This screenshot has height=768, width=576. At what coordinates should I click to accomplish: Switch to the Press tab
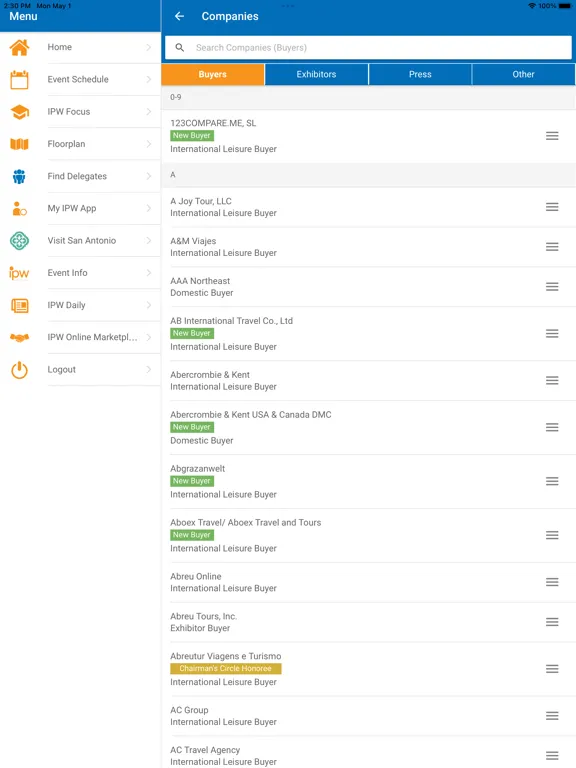tap(420, 74)
